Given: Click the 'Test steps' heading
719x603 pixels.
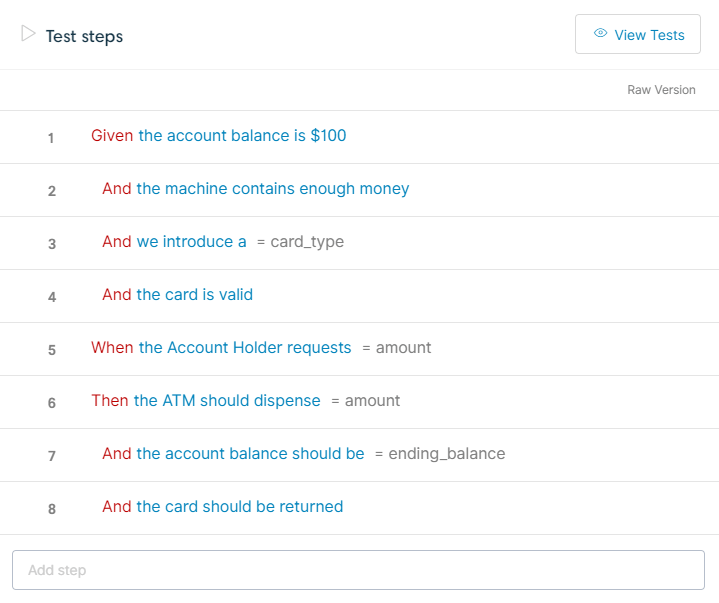Looking at the screenshot, I should click(x=85, y=36).
